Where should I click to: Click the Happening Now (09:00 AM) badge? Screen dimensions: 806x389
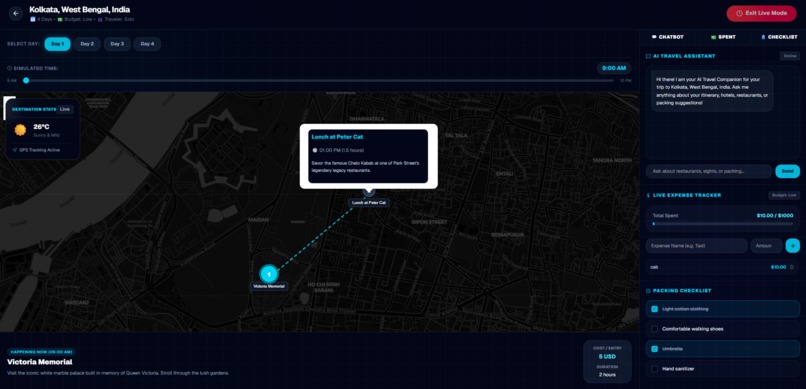coord(42,352)
